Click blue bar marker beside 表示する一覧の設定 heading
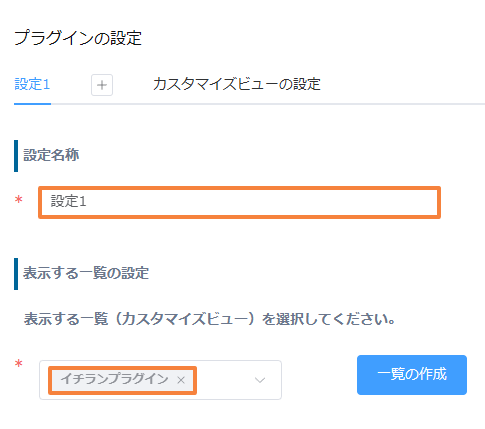The image size is (485, 429). [16, 274]
